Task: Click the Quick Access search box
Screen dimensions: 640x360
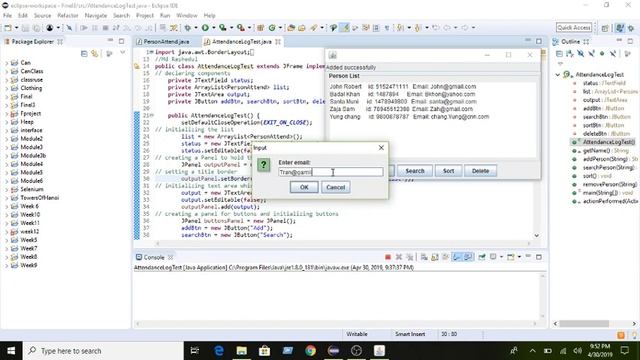Action: pyautogui.click(x=574, y=28)
